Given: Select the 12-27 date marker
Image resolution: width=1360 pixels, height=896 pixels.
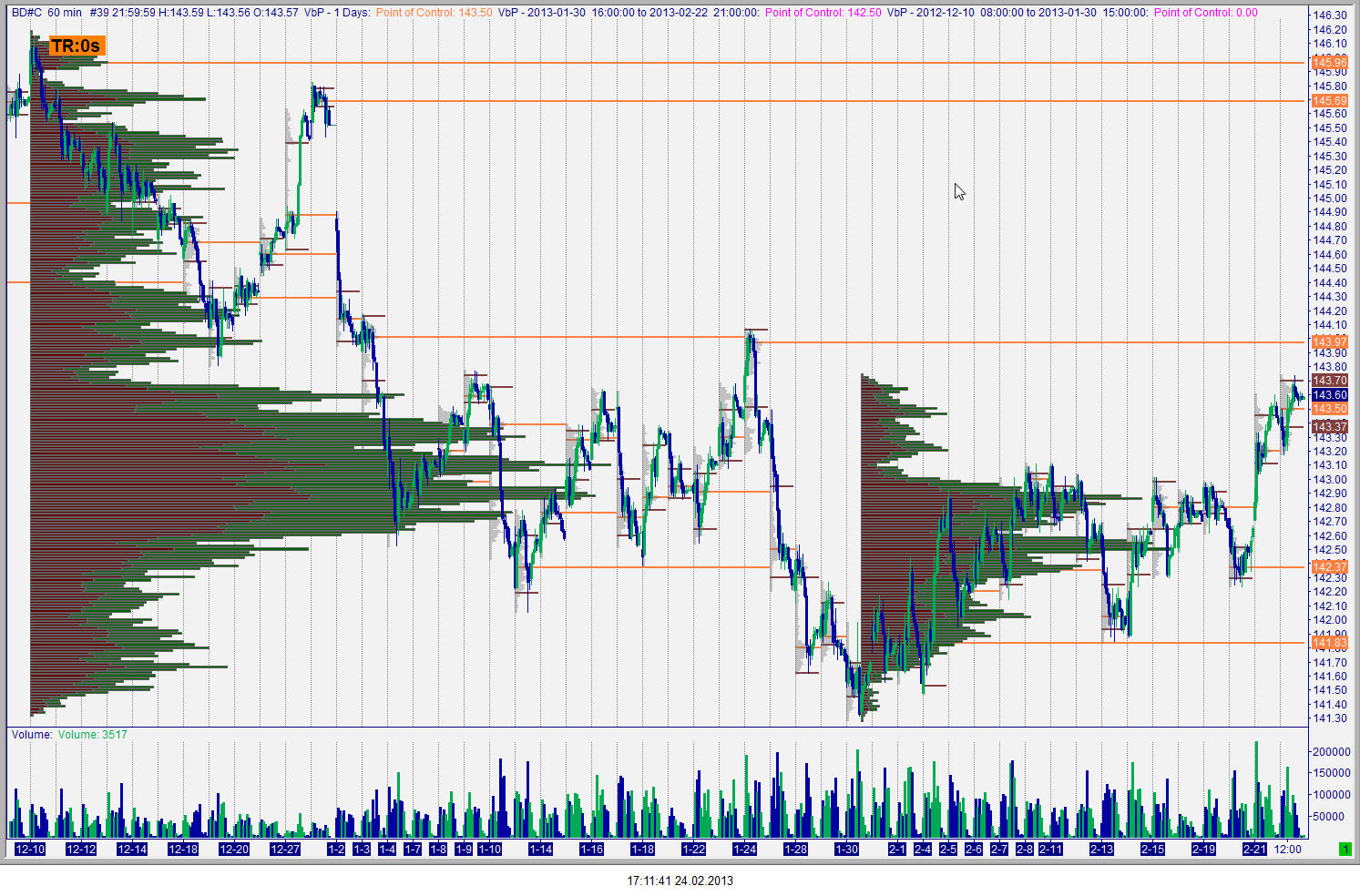Looking at the screenshot, I should [x=285, y=849].
